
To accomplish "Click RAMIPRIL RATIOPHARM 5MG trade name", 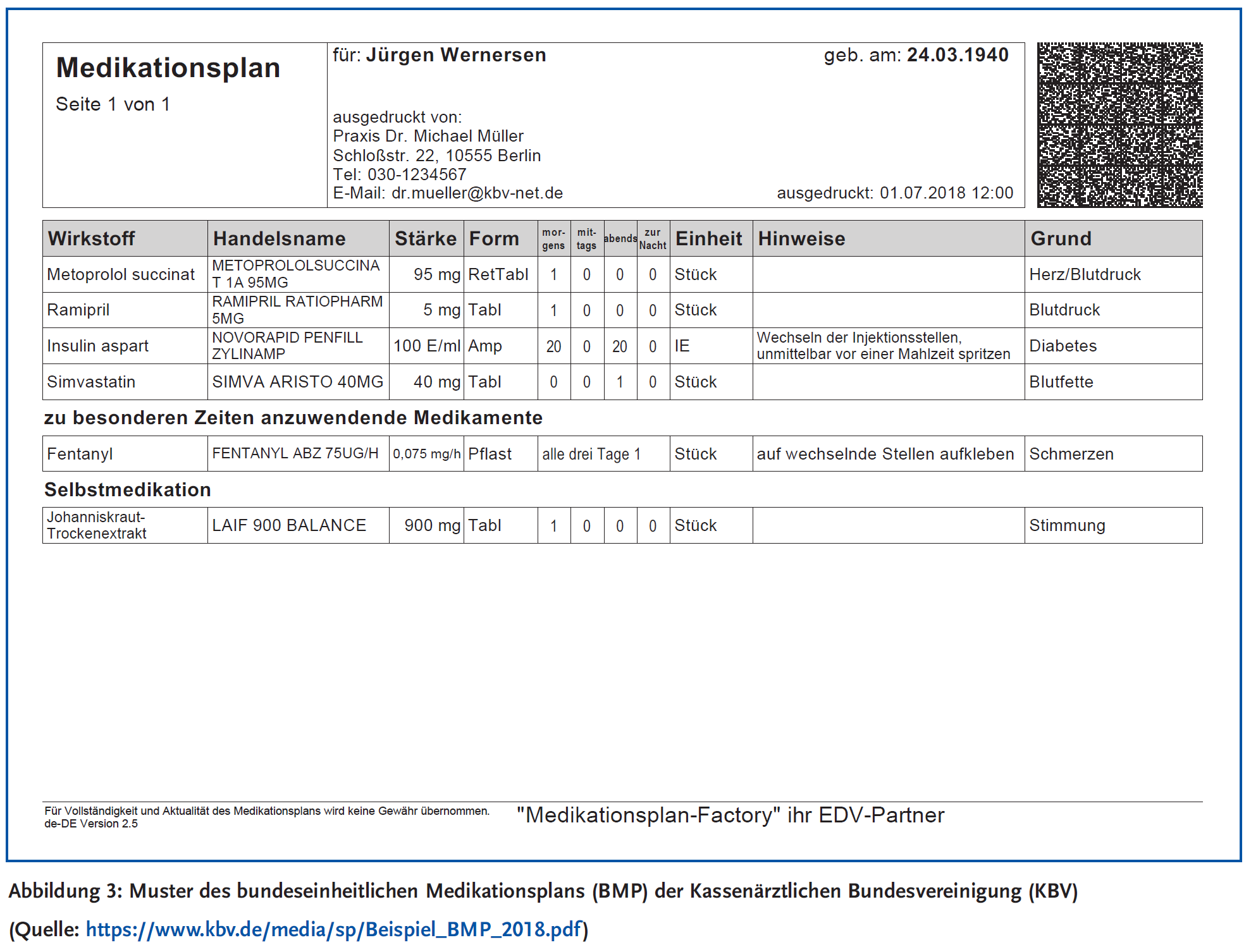I will pyautogui.click(x=297, y=310).
